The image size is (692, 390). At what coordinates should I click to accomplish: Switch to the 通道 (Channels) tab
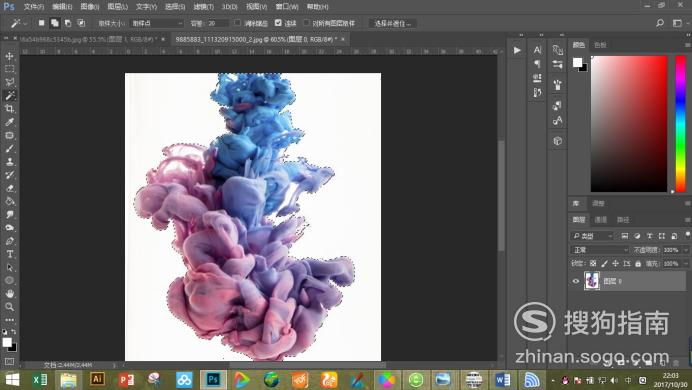coord(601,219)
